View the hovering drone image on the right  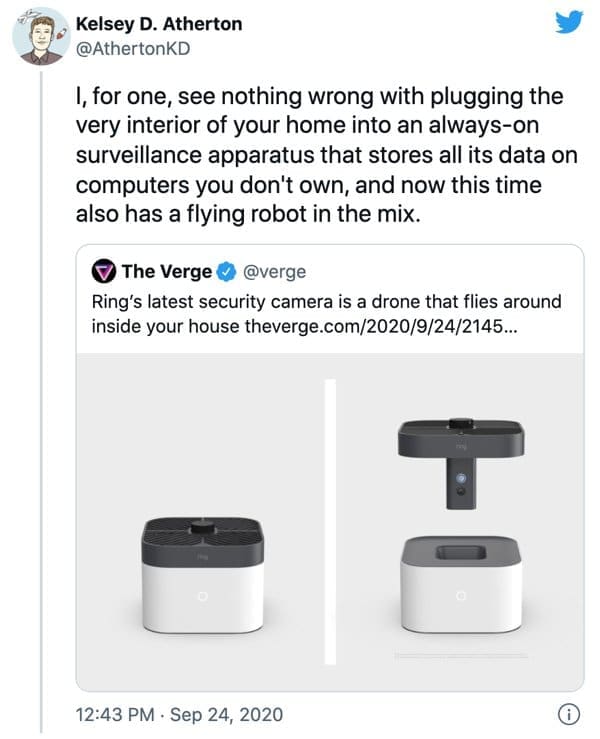460,520
